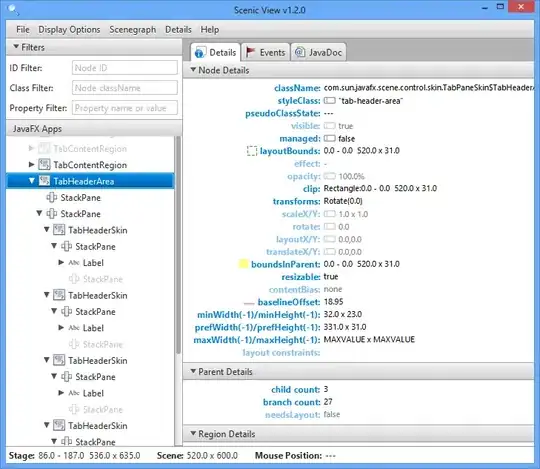This screenshot has width=540, height=469.
Task: Click the Scenic View magnifier title icon
Action: 13,9
